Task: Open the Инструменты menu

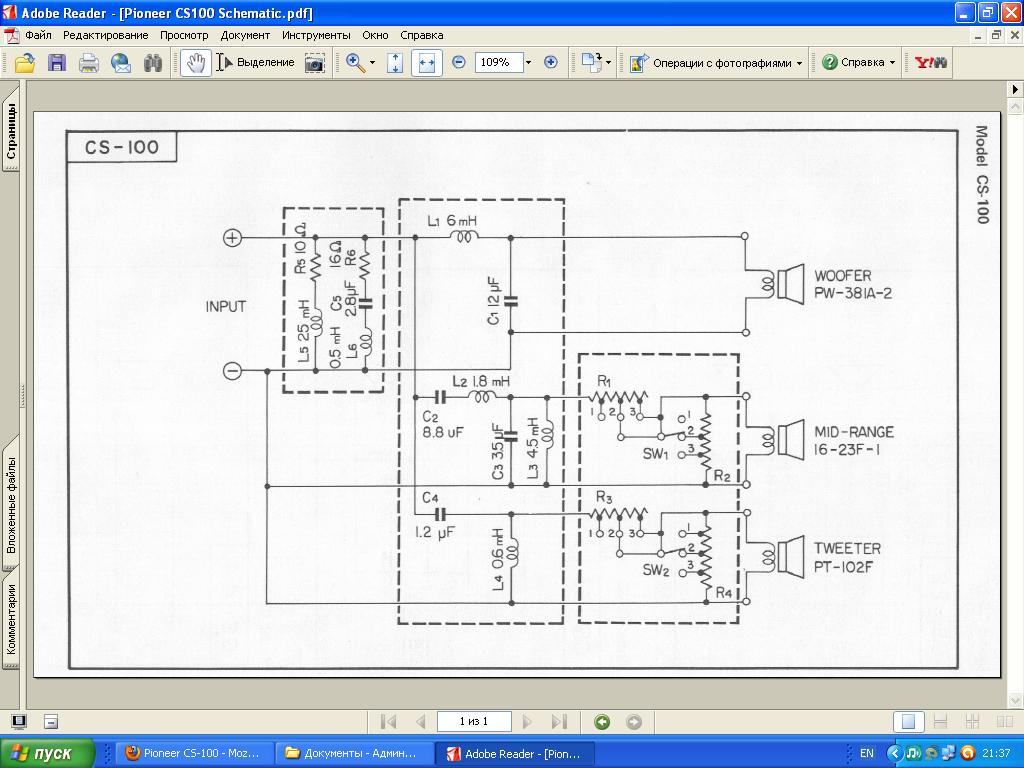Action: (x=315, y=35)
